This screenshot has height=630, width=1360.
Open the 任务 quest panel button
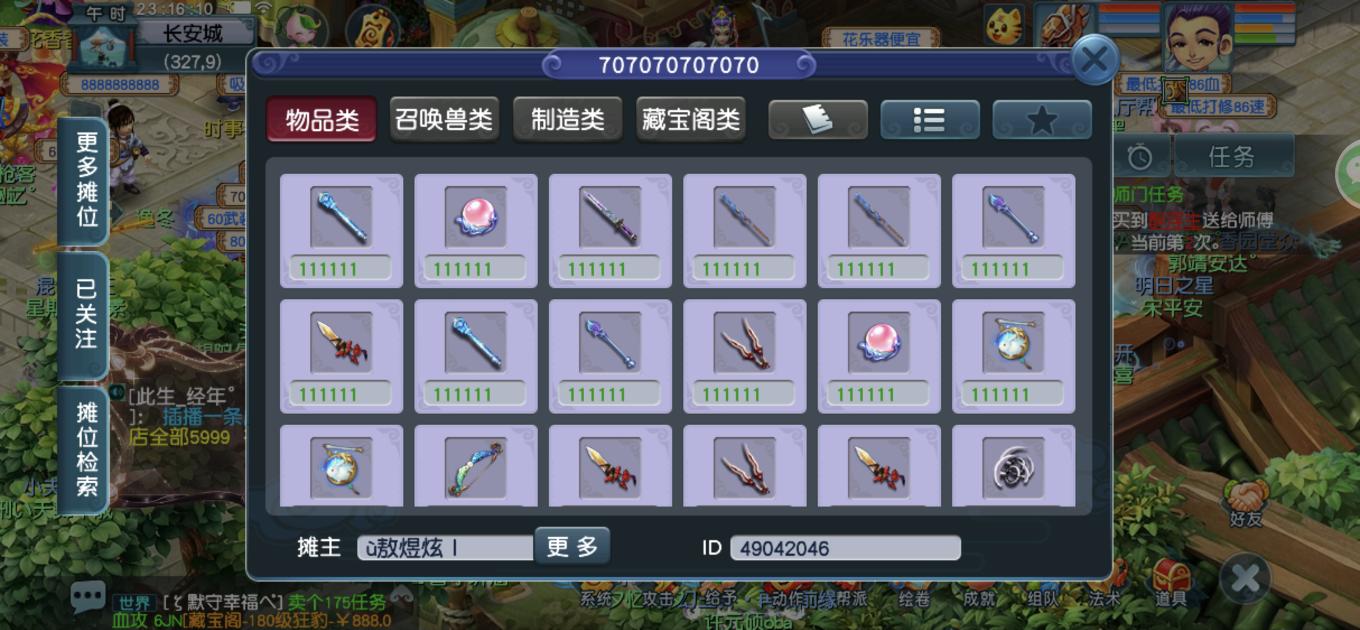pyautogui.click(x=1232, y=157)
